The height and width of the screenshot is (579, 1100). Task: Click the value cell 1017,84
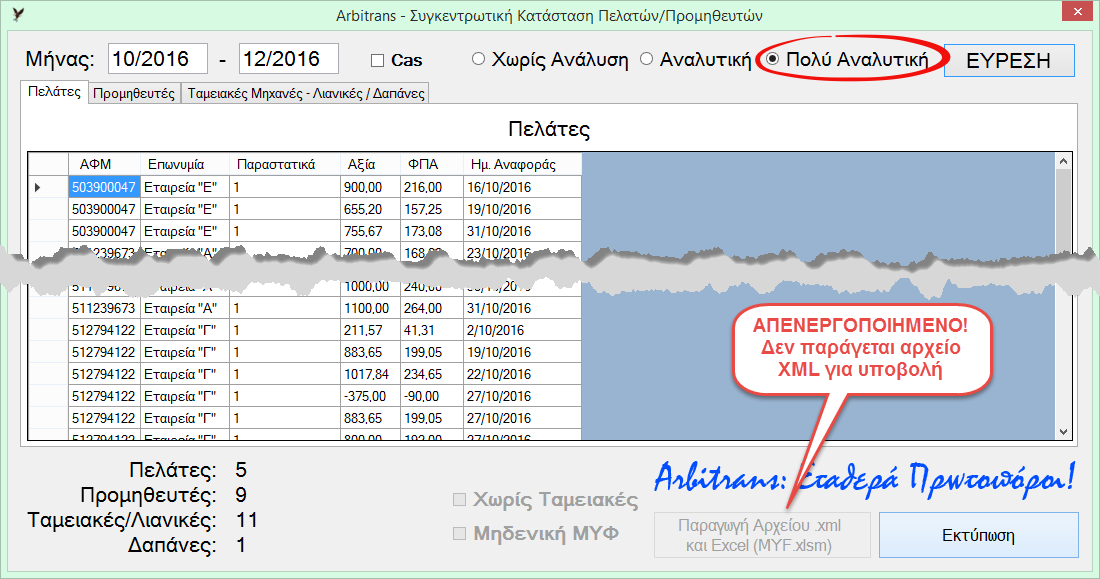(x=370, y=374)
